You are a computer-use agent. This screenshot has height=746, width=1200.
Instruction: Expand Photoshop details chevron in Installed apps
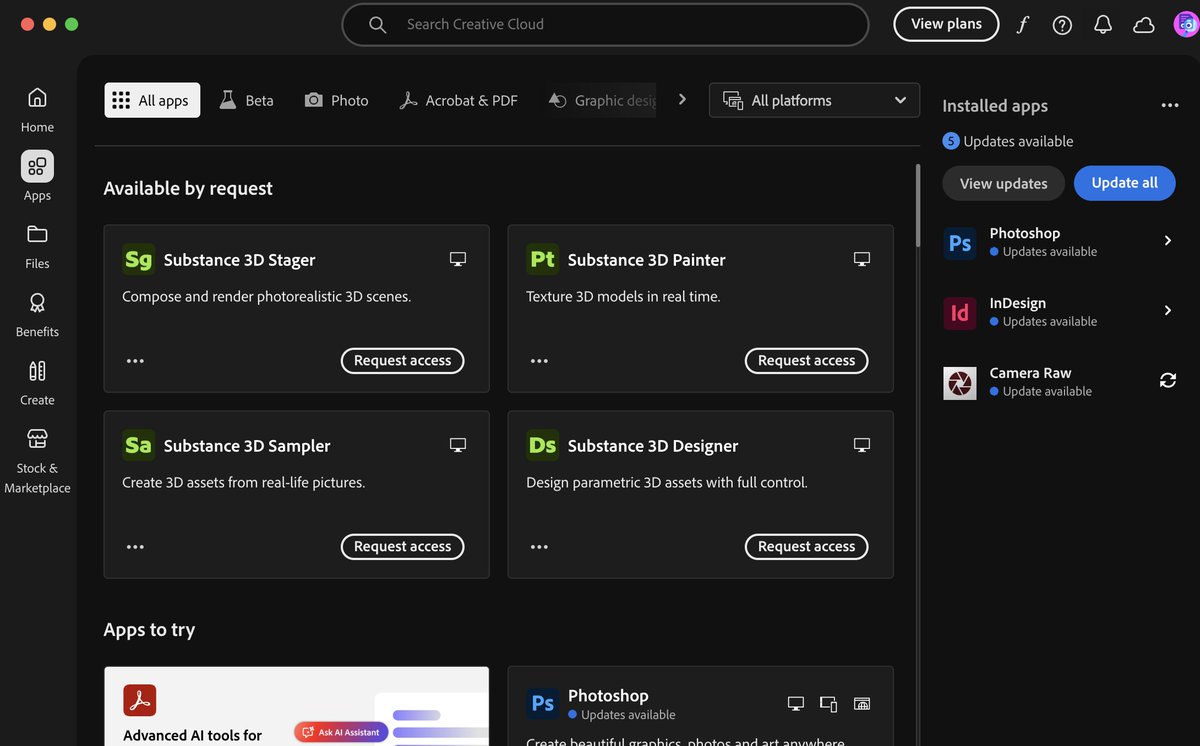tap(1167, 241)
